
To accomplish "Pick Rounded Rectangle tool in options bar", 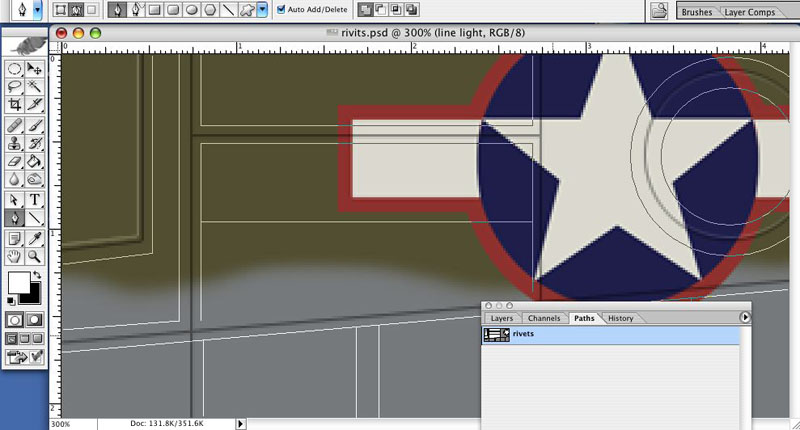I will (x=173, y=9).
